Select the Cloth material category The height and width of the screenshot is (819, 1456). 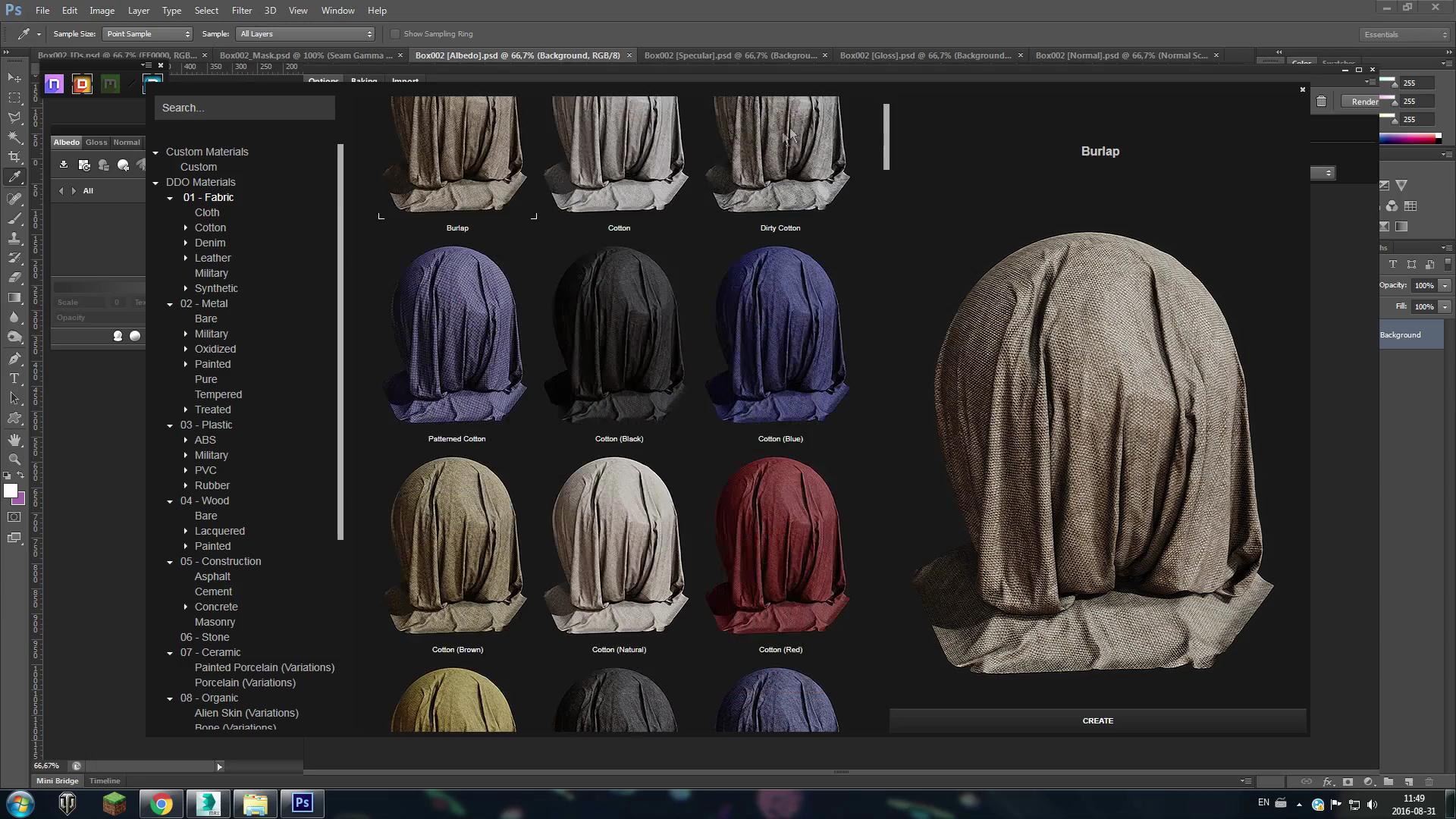[207, 212]
